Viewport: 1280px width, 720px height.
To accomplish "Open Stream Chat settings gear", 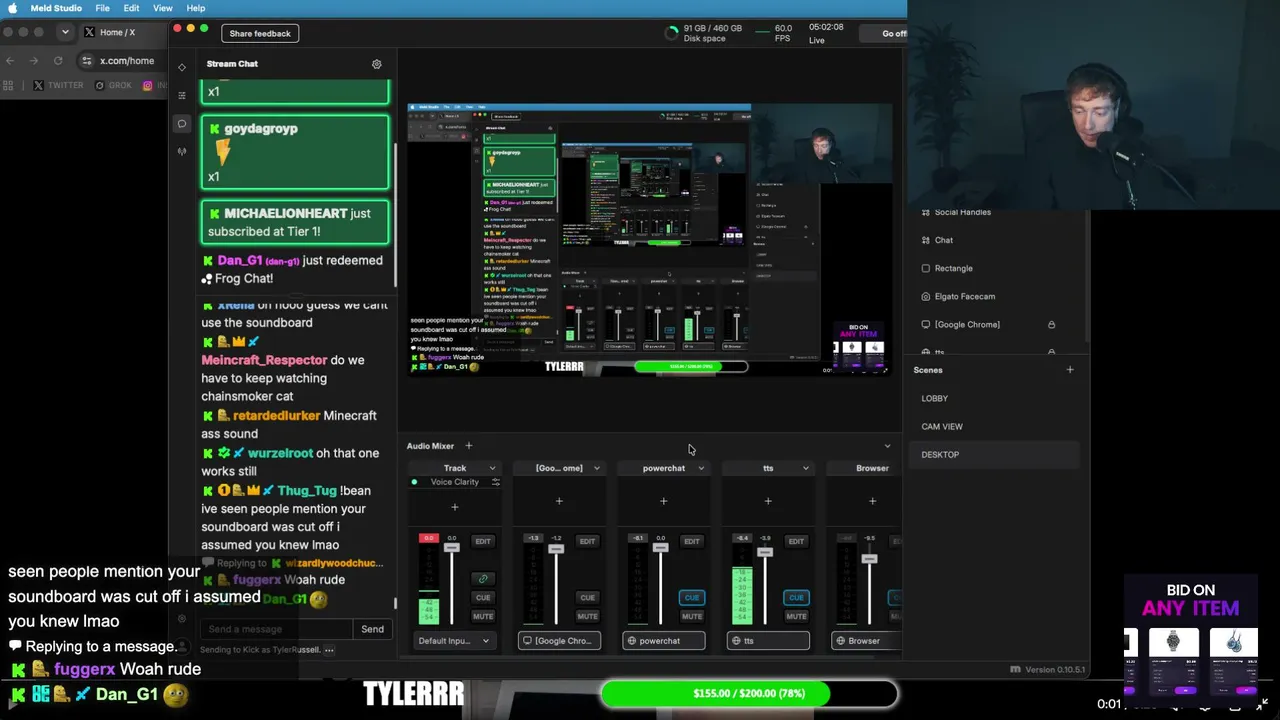I will [x=377, y=64].
